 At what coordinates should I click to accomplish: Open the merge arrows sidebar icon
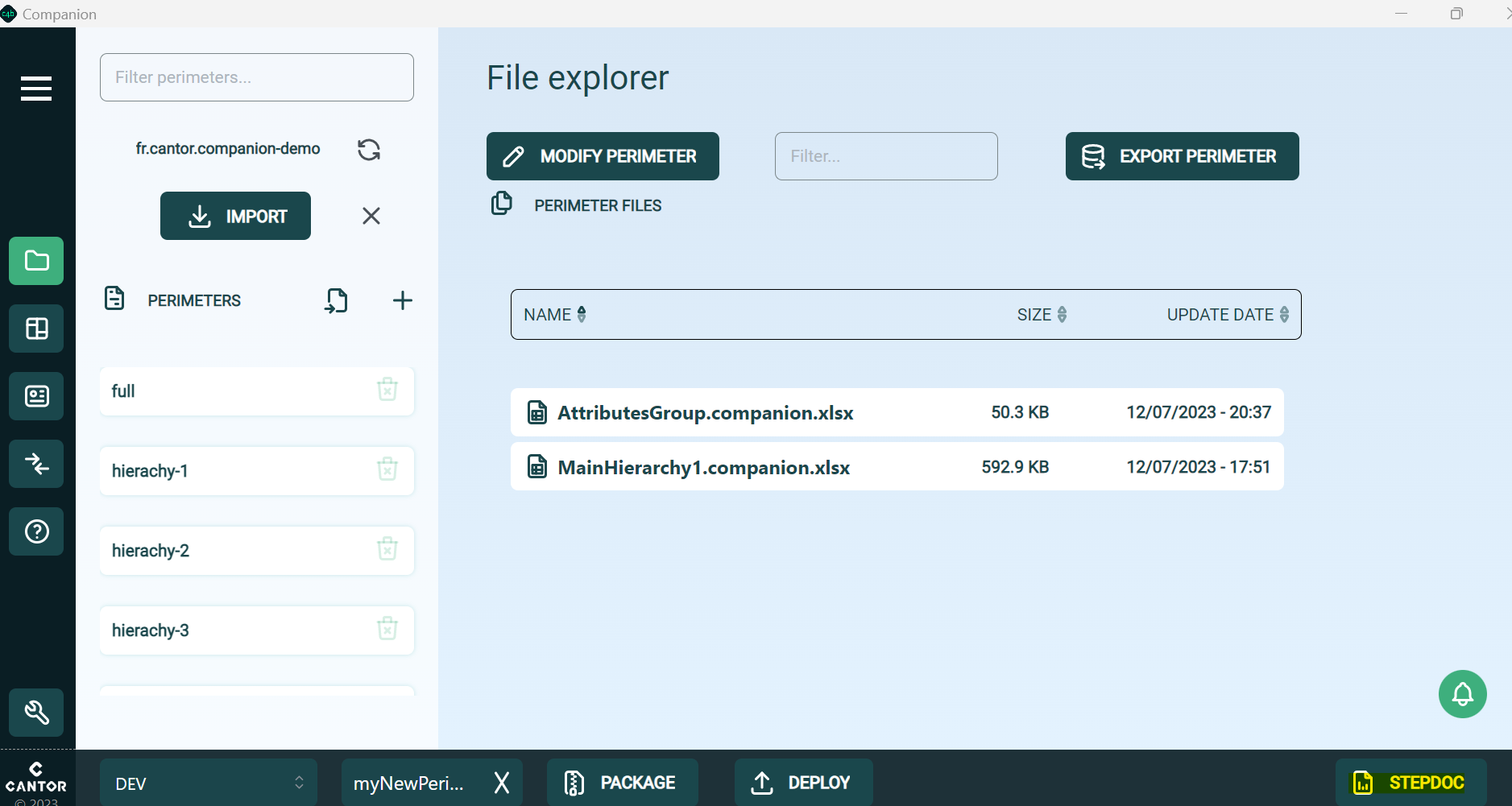coord(36,464)
